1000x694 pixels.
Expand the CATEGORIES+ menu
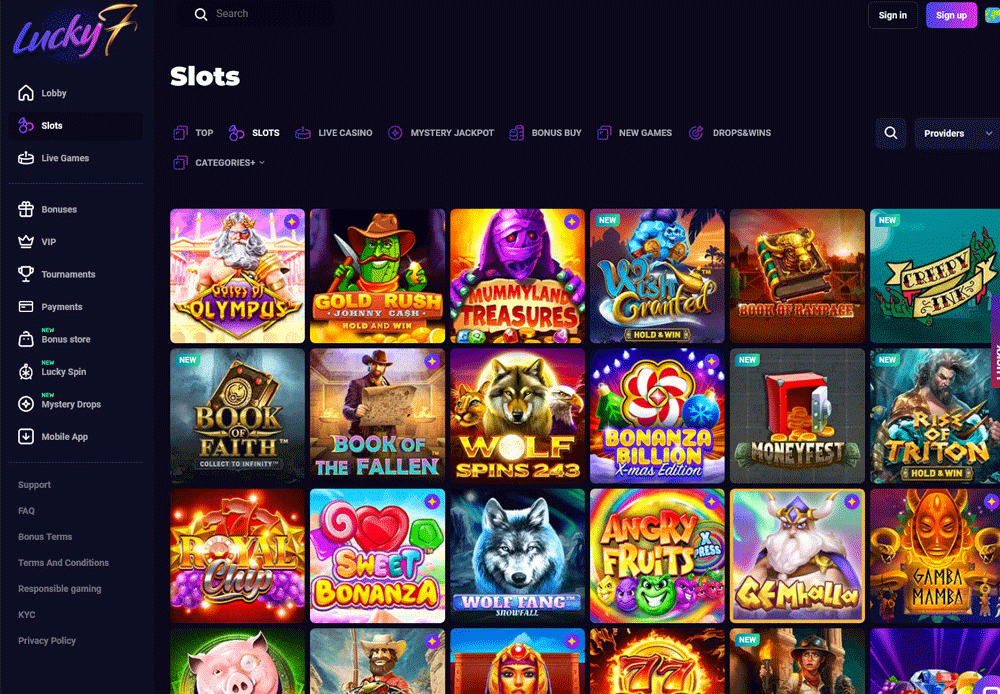tap(219, 163)
